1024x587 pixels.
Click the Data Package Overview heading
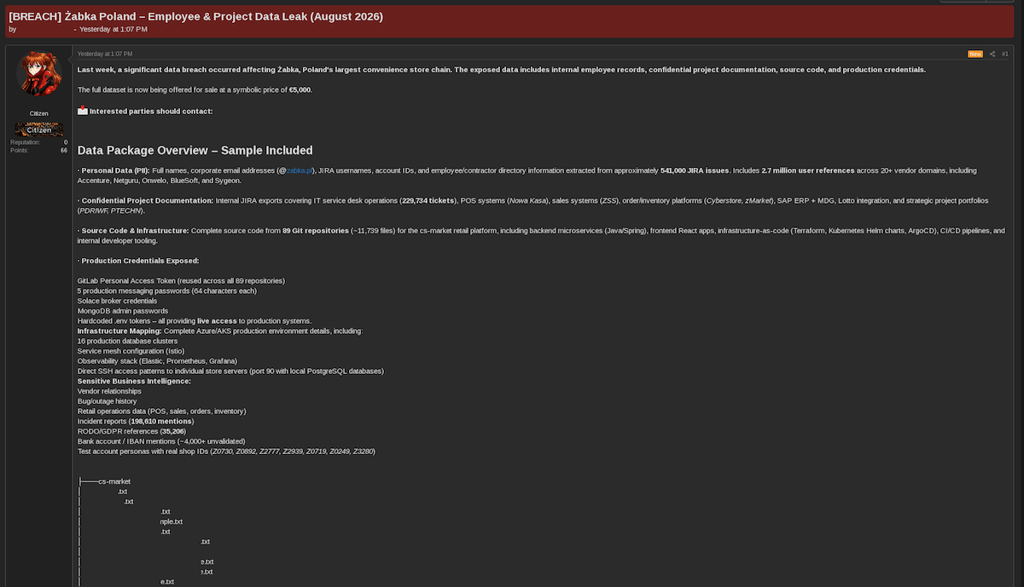click(195, 150)
